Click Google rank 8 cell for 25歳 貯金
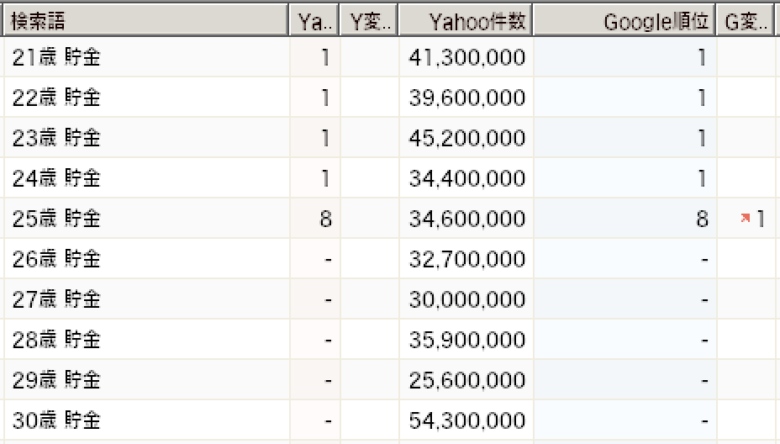 coord(625,218)
